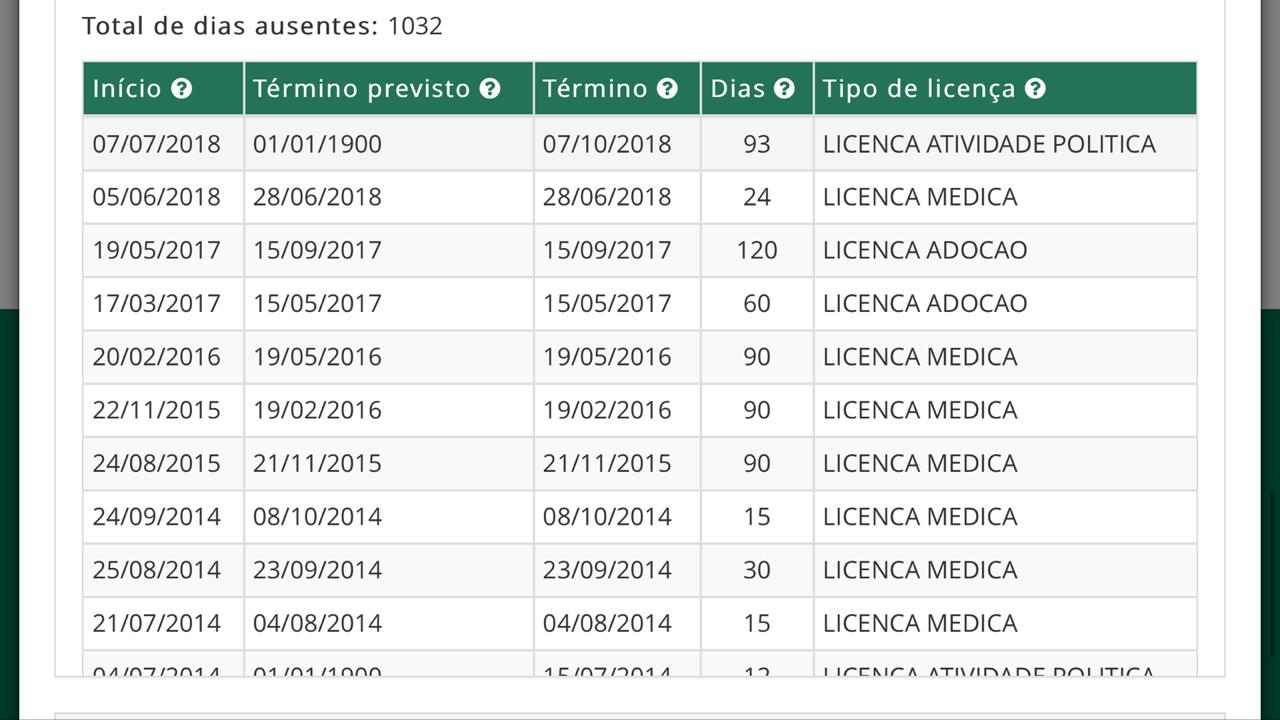The image size is (1280, 720).
Task: Click help icon beside Dias header
Action: click(x=784, y=89)
